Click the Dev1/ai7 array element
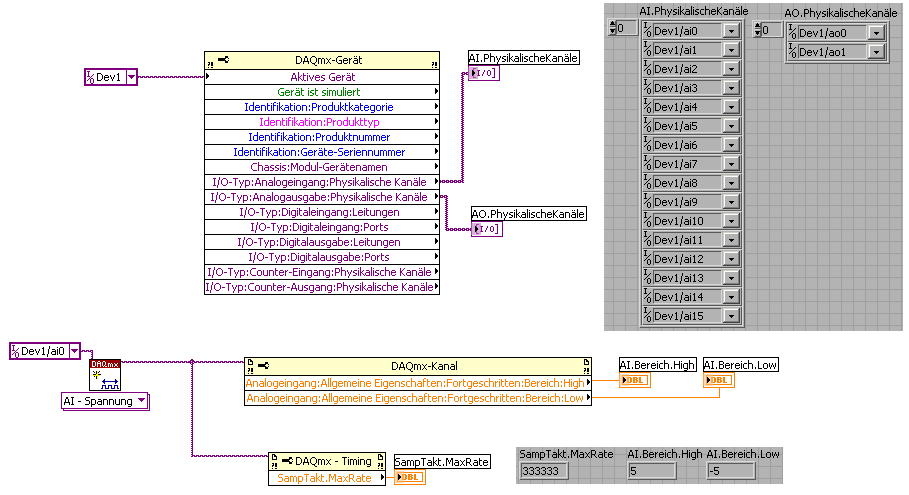The height and width of the screenshot is (495, 909). [x=691, y=164]
